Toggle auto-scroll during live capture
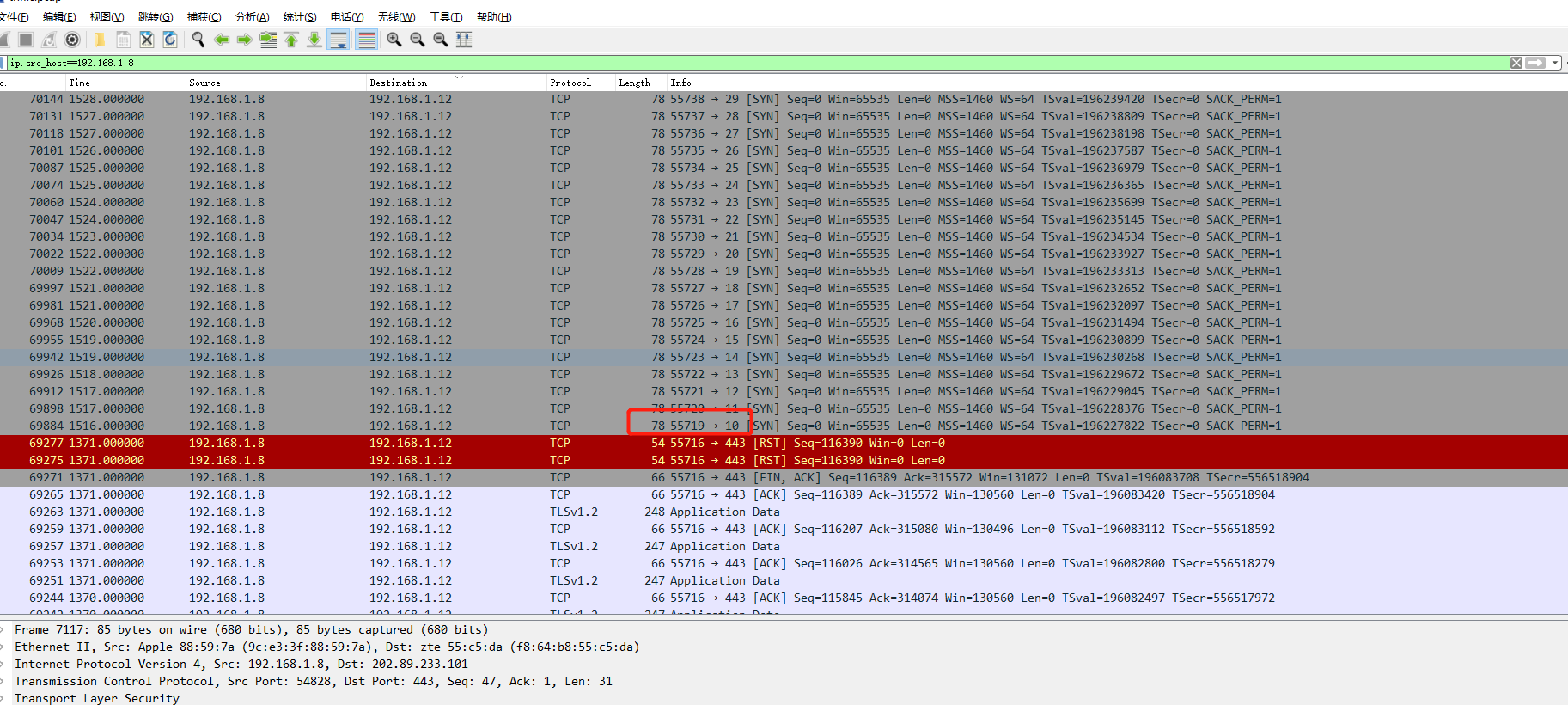 coord(339,40)
